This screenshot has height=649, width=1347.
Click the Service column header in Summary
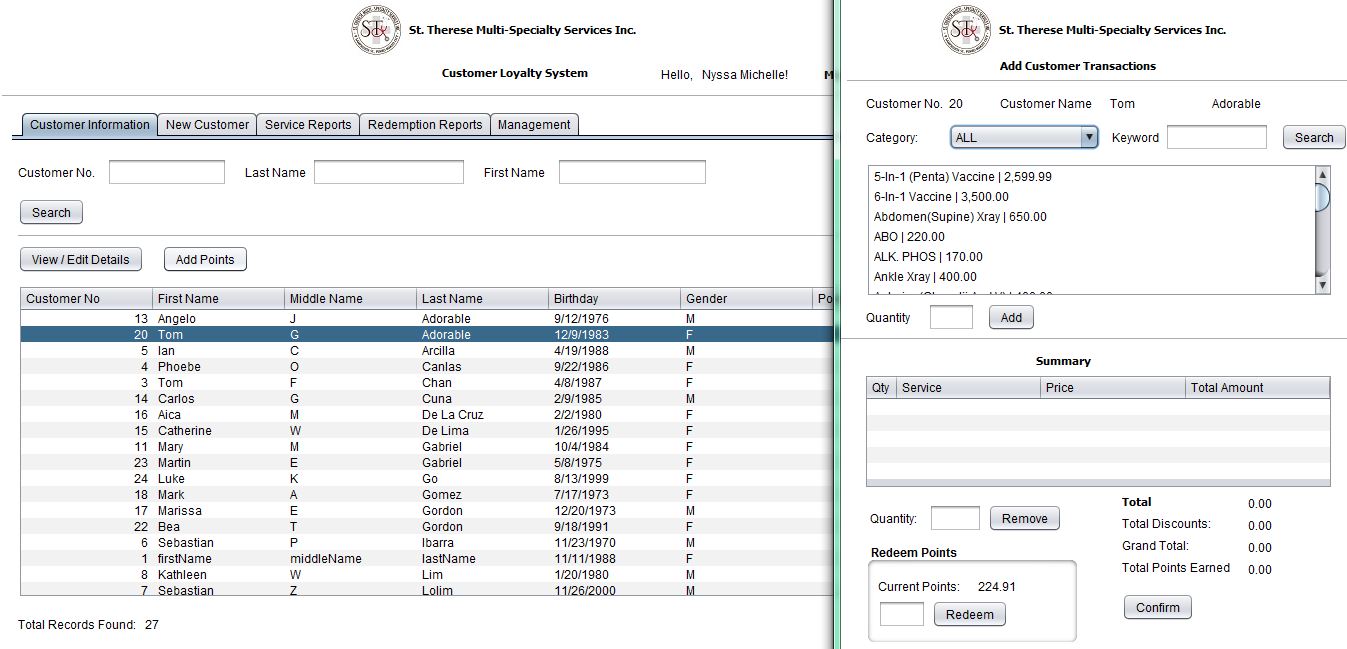(968, 387)
